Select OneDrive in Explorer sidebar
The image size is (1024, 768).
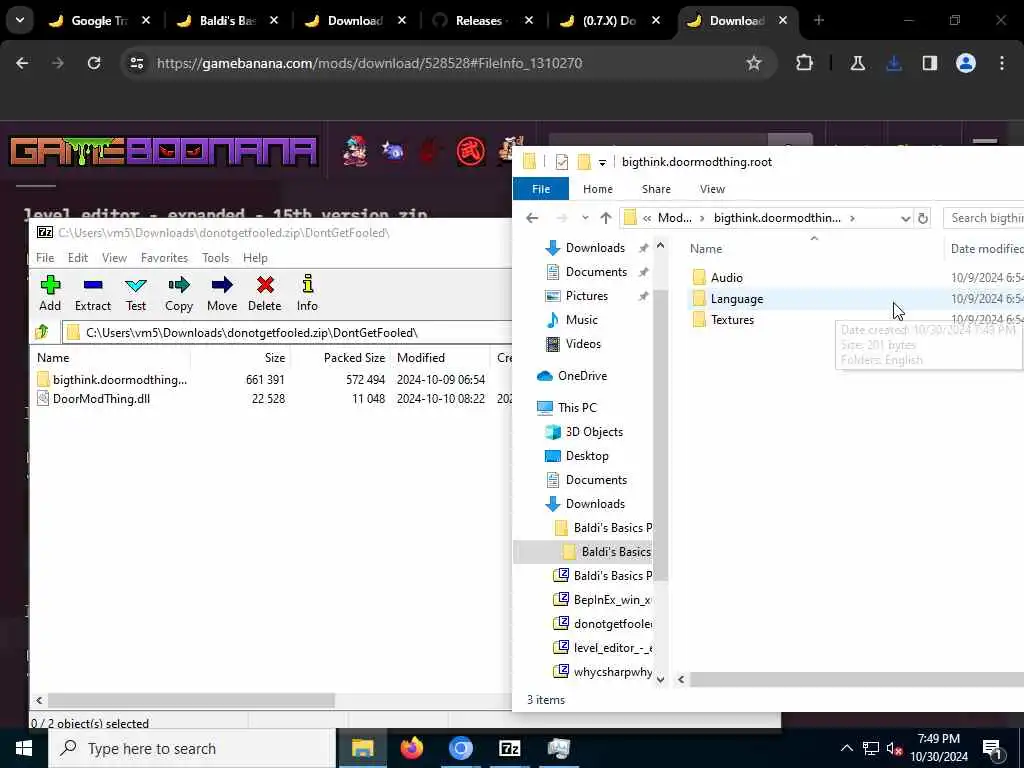pos(581,376)
